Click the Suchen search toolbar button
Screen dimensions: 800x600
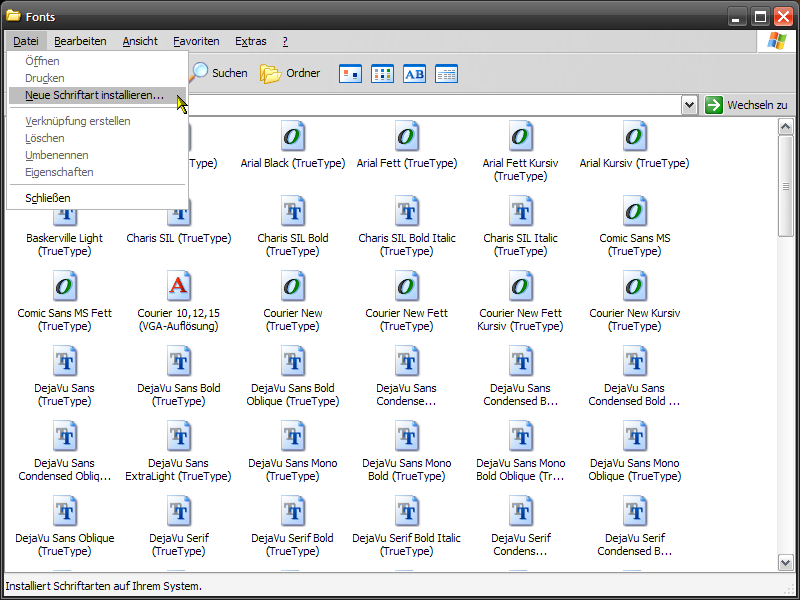(218, 73)
